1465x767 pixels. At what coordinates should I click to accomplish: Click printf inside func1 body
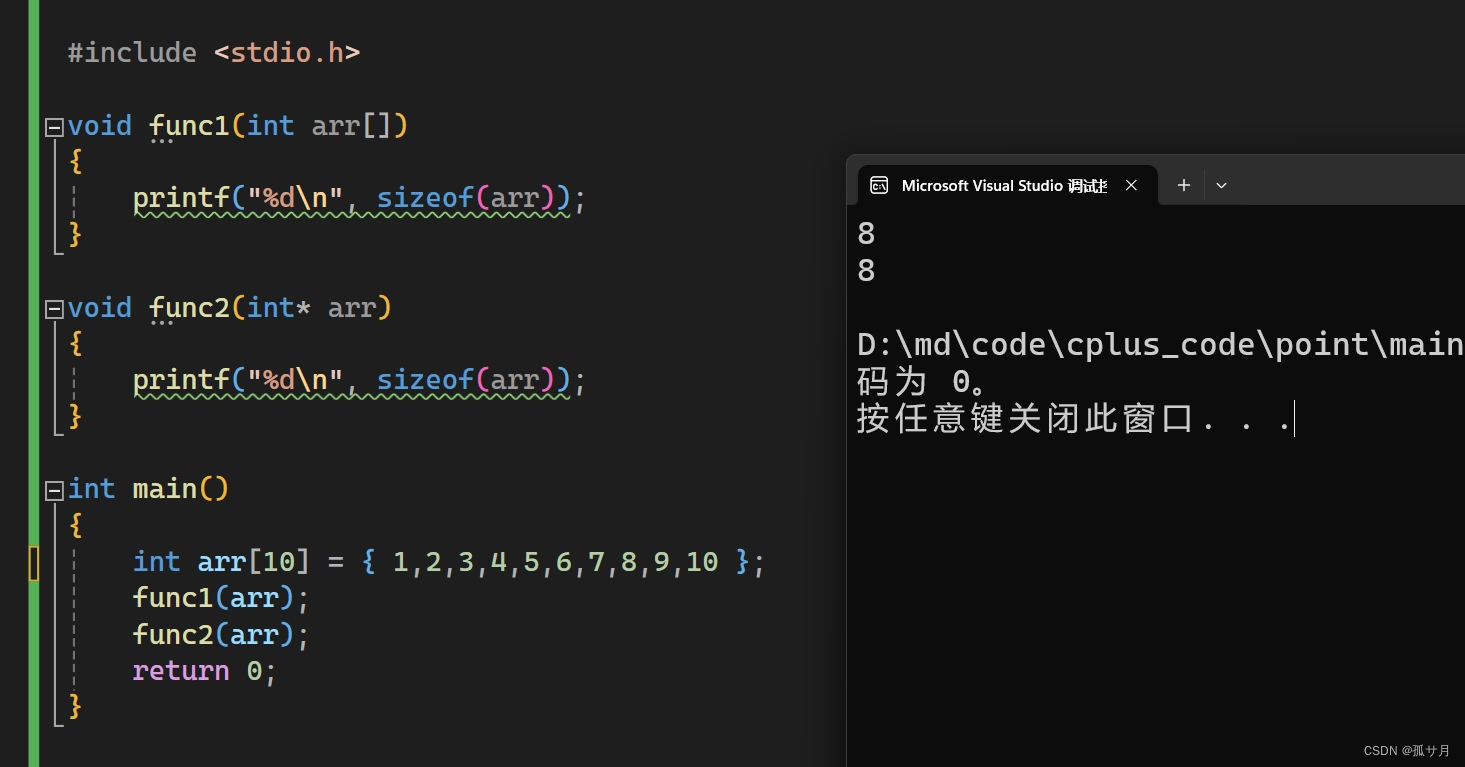pyautogui.click(x=181, y=199)
